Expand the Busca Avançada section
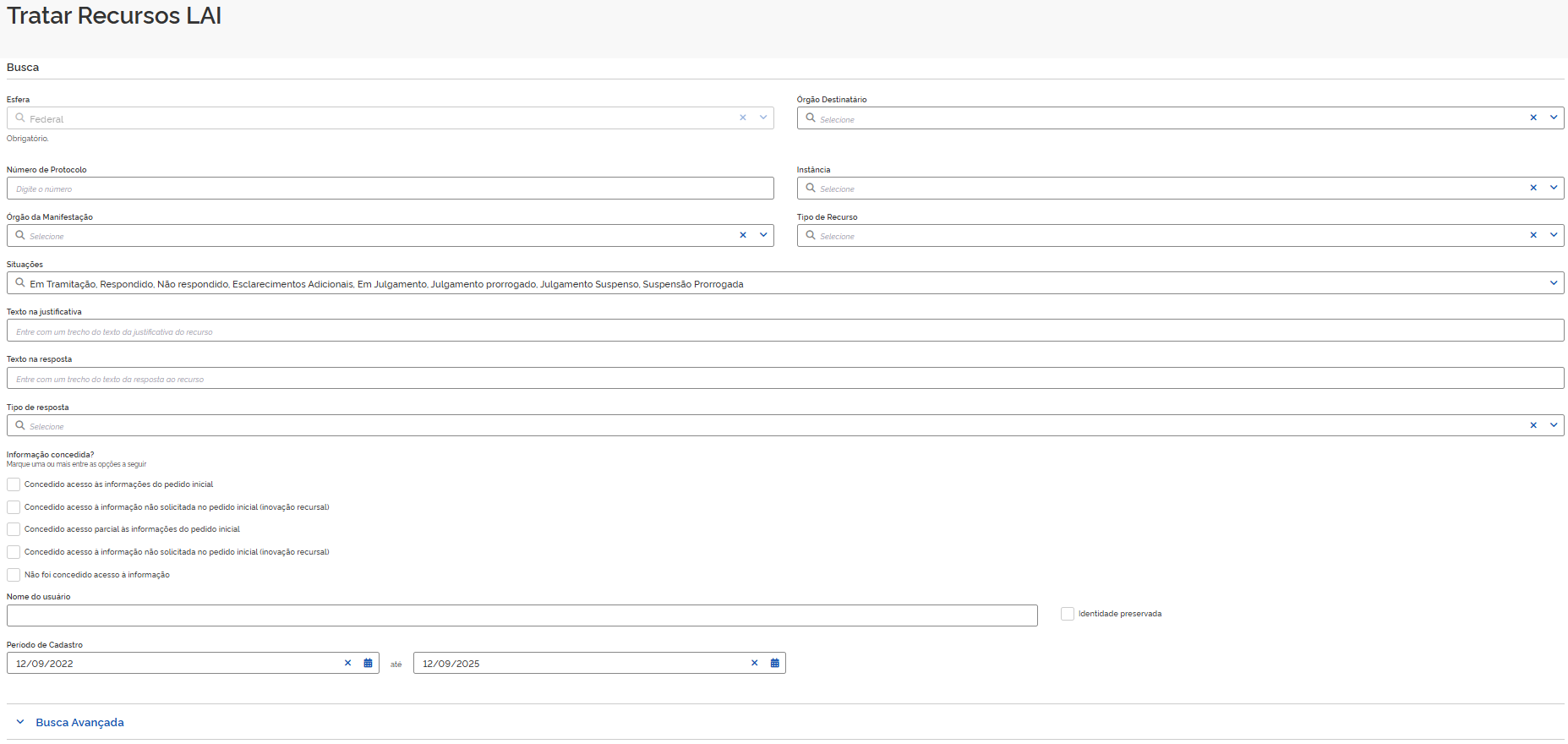 pos(79,723)
